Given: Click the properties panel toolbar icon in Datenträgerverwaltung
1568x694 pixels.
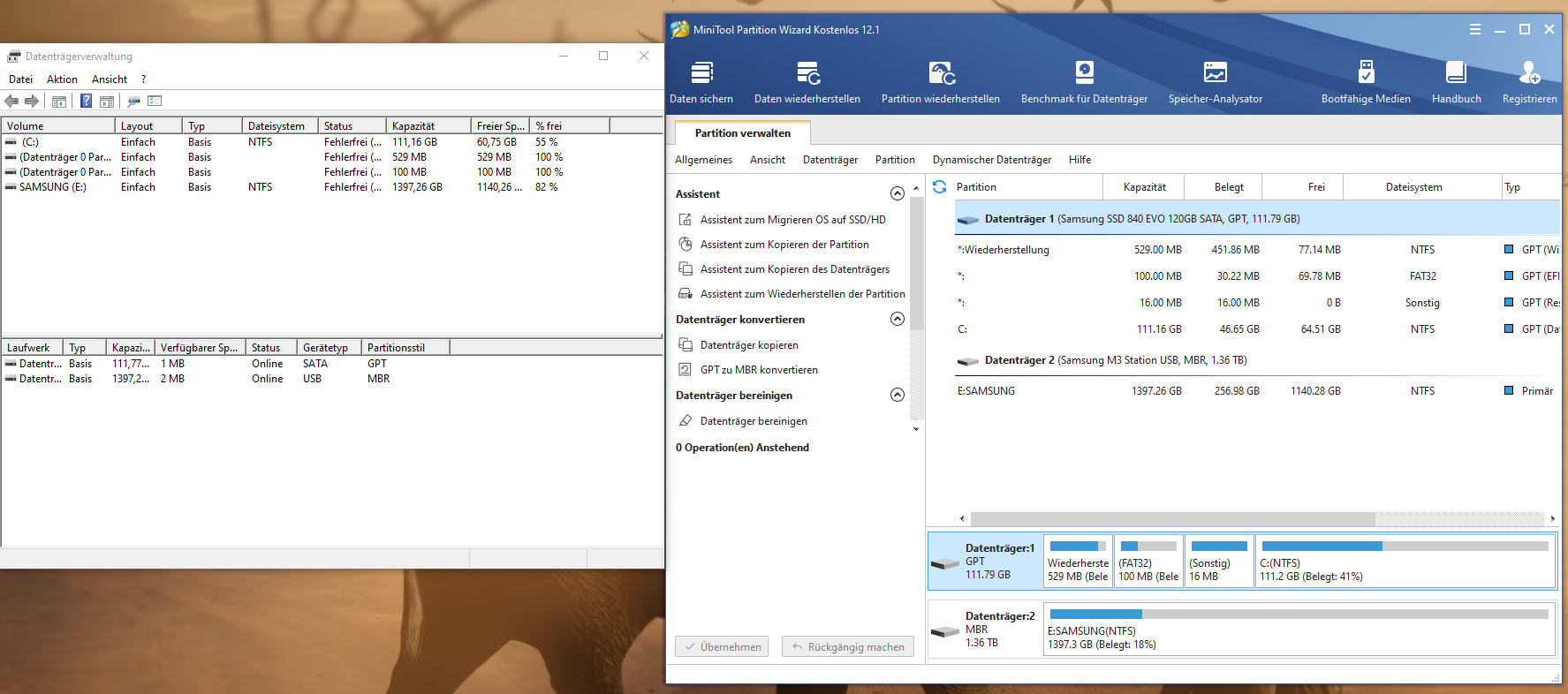Looking at the screenshot, I should (x=107, y=101).
